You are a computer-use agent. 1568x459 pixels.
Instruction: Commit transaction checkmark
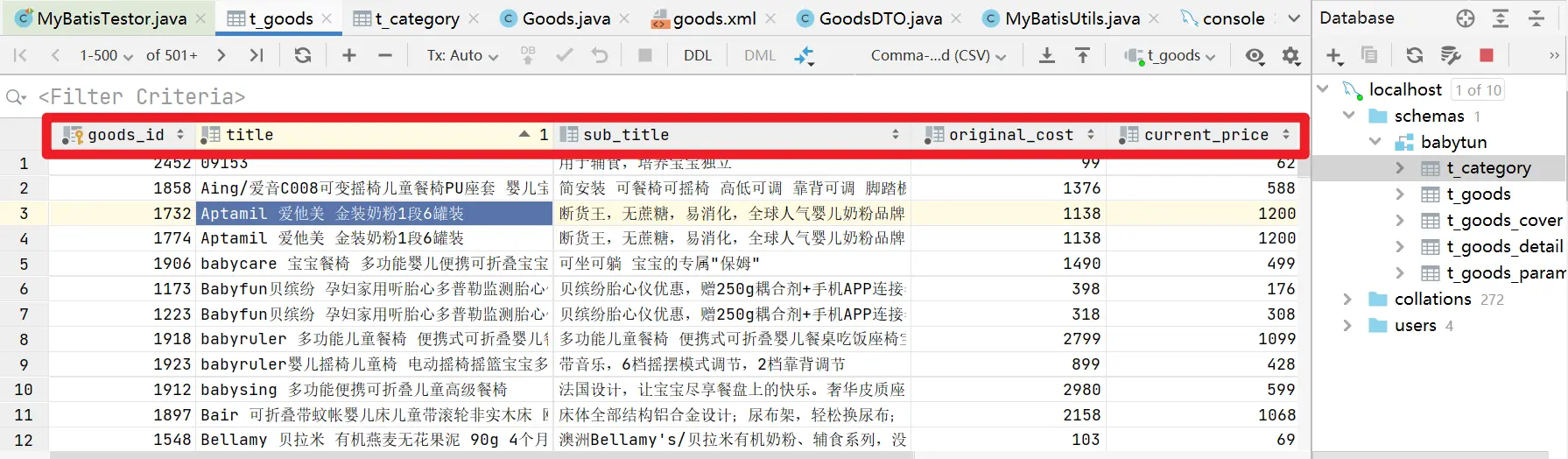click(x=564, y=55)
